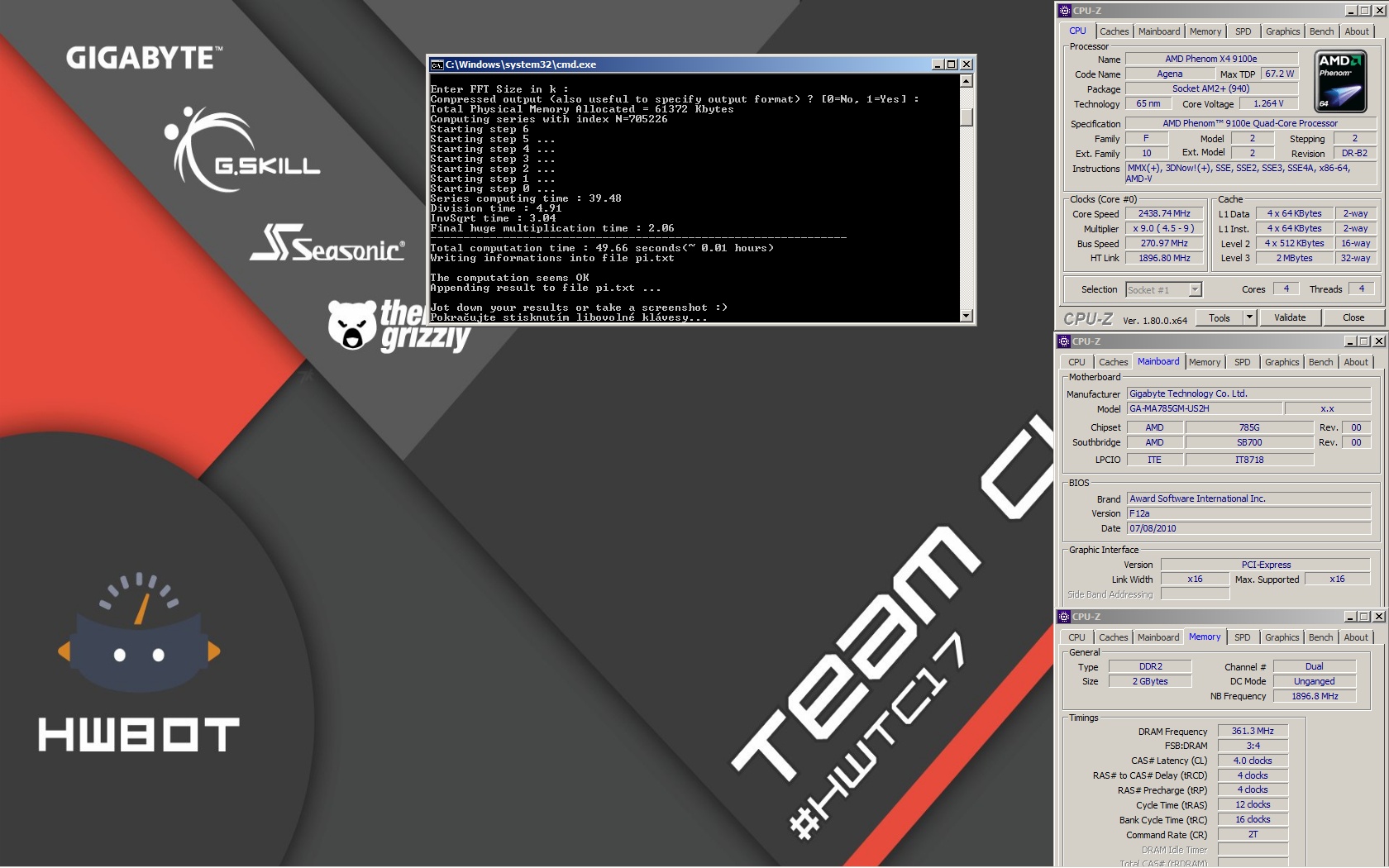Select About tab in Memory CPU-Z window
This screenshot has width=1389, height=868.
(x=1356, y=637)
